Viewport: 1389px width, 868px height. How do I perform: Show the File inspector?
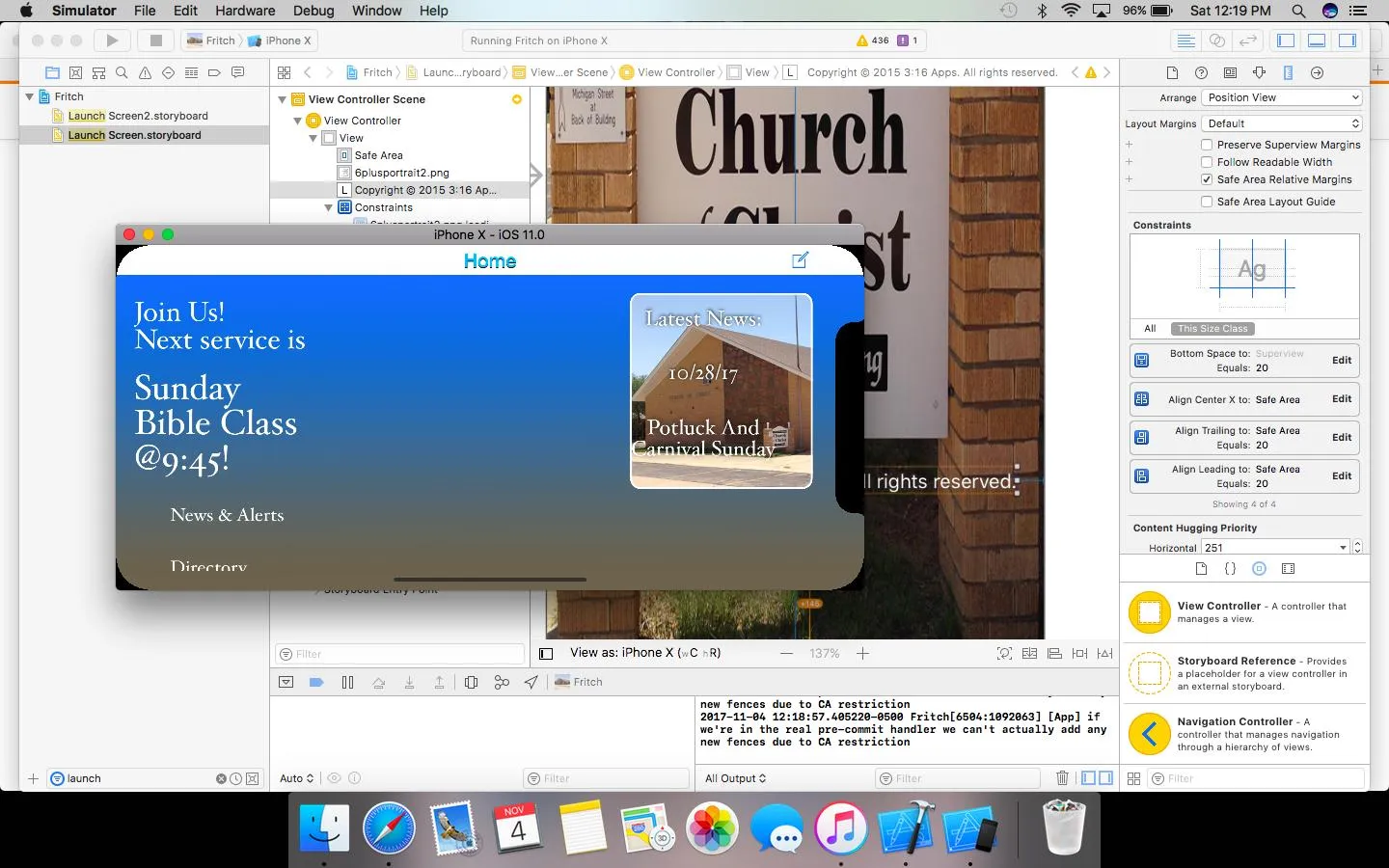1172,72
